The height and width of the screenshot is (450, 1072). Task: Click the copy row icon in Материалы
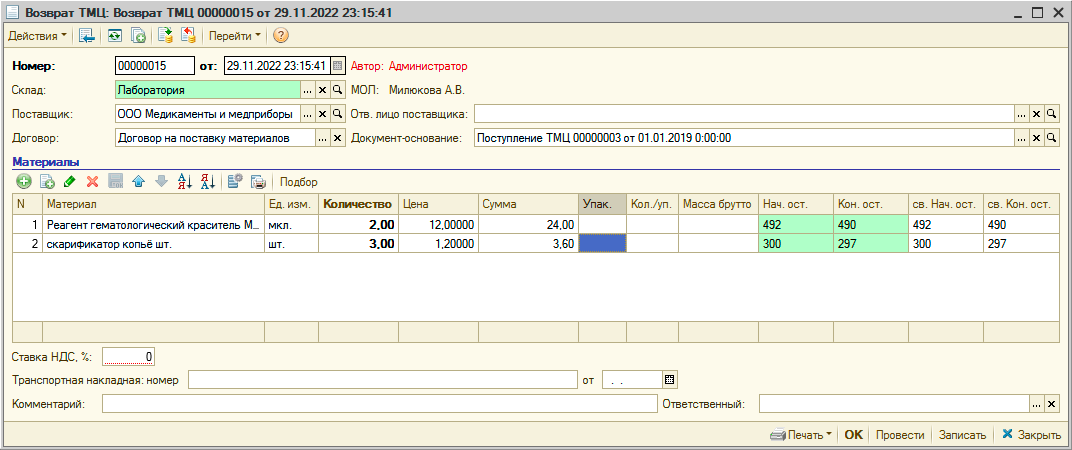[x=46, y=182]
